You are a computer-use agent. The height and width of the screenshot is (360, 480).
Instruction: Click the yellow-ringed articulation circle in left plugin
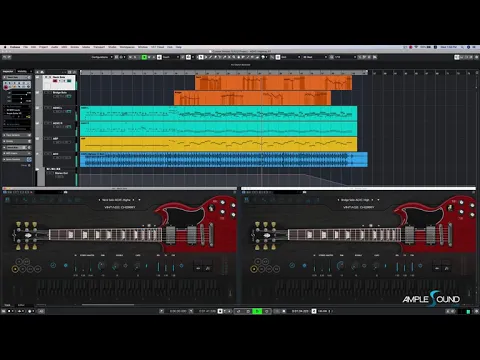click(15, 269)
